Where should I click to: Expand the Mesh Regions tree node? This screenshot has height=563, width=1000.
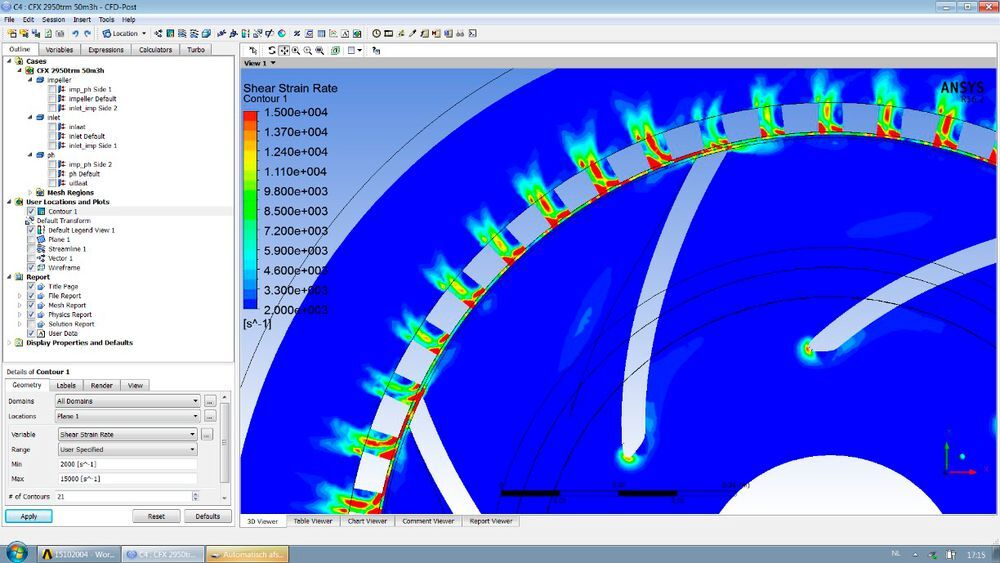[x=30, y=193]
